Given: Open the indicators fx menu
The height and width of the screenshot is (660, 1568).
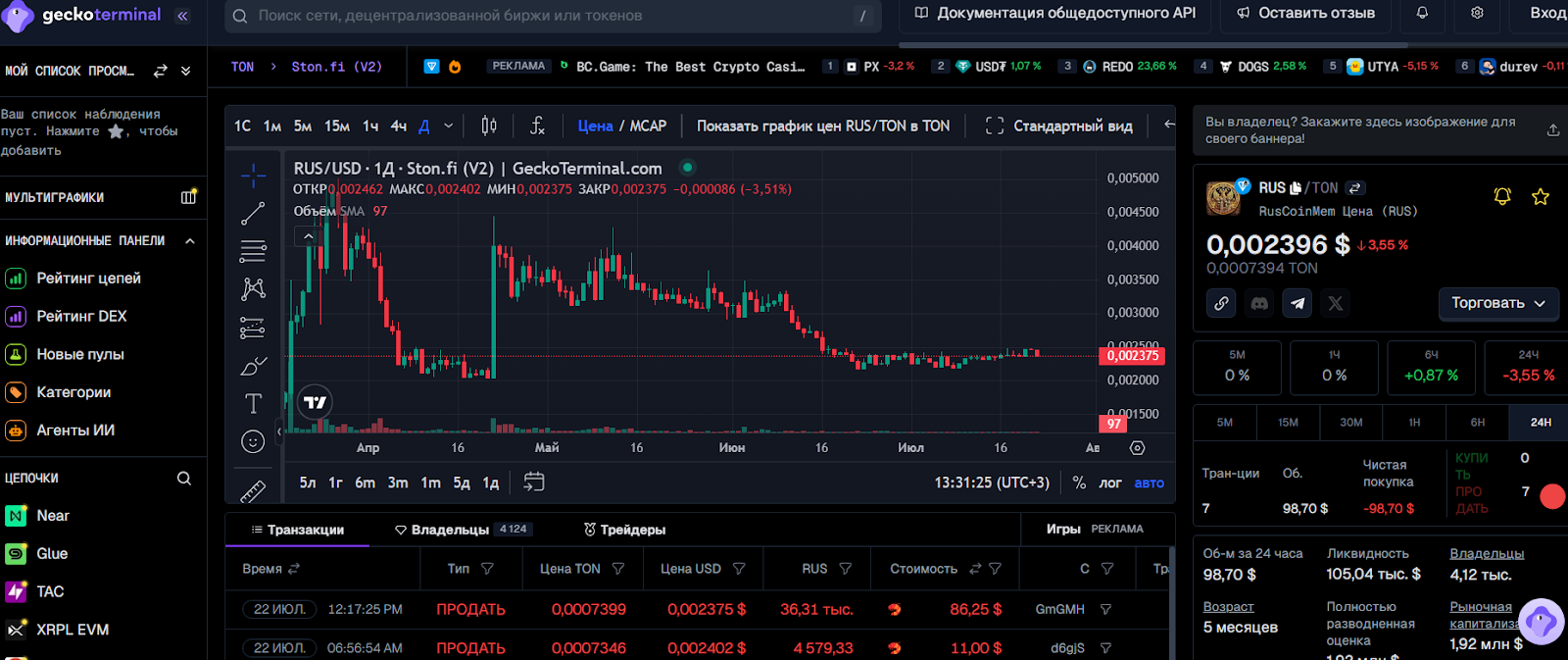Looking at the screenshot, I should coord(537,126).
